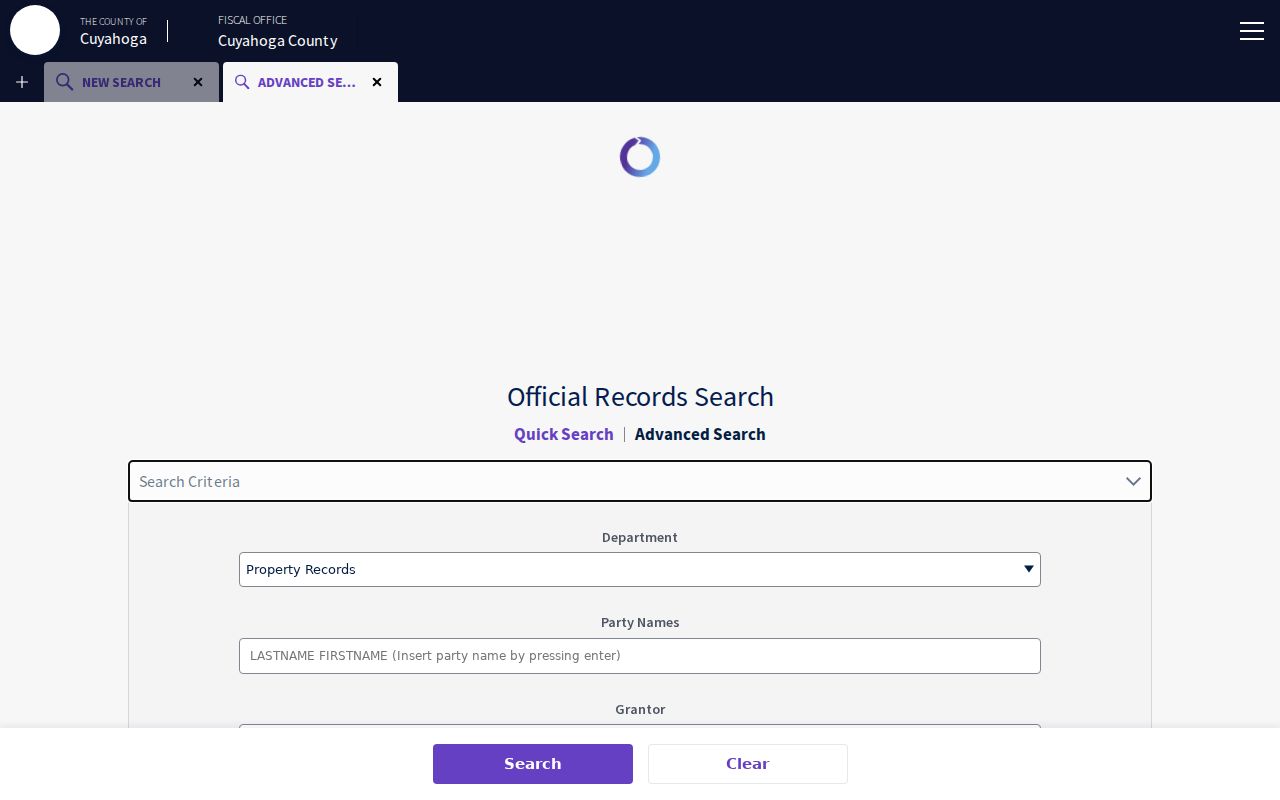Click the Cuyahoga County round logo
The height and width of the screenshot is (800, 1280).
click(35, 30)
